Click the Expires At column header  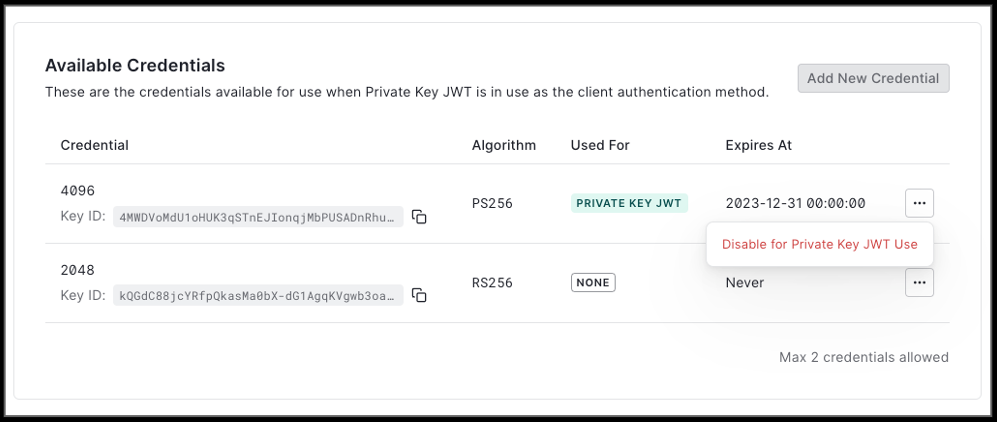coord(758,145)
